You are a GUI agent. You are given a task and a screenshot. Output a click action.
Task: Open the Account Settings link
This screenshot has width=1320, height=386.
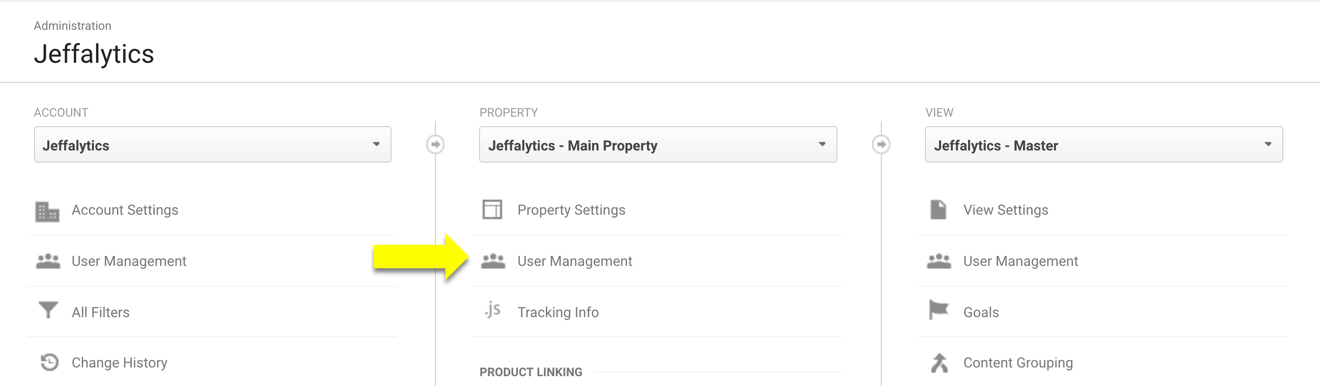point(125,210)
